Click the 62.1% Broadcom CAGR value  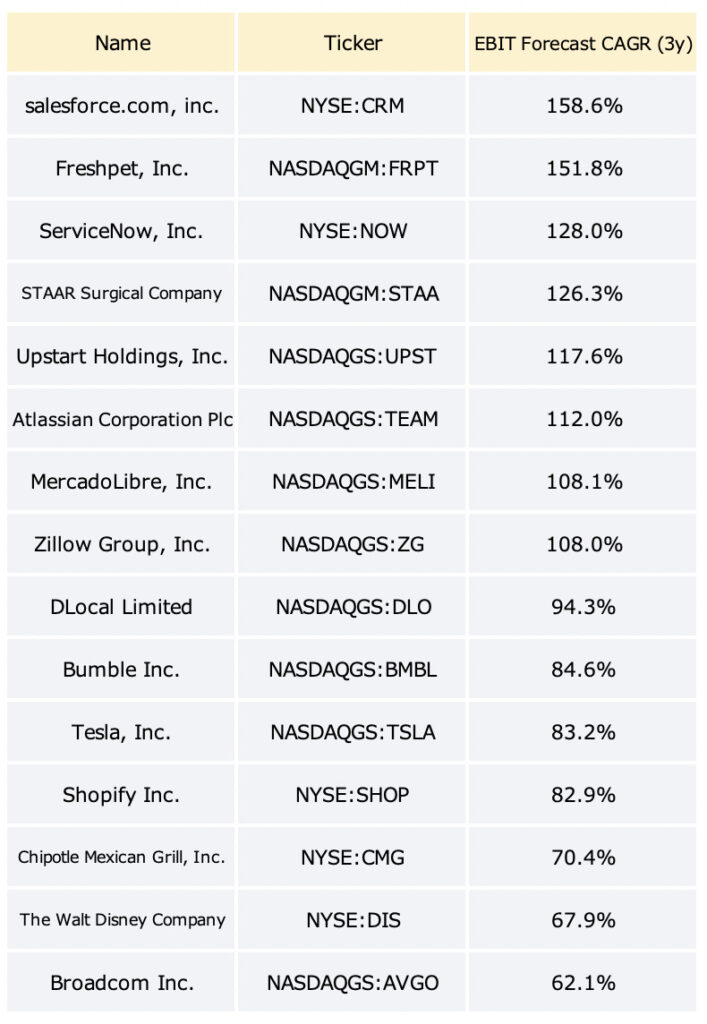pyautogui.click(x=583, y=982)
